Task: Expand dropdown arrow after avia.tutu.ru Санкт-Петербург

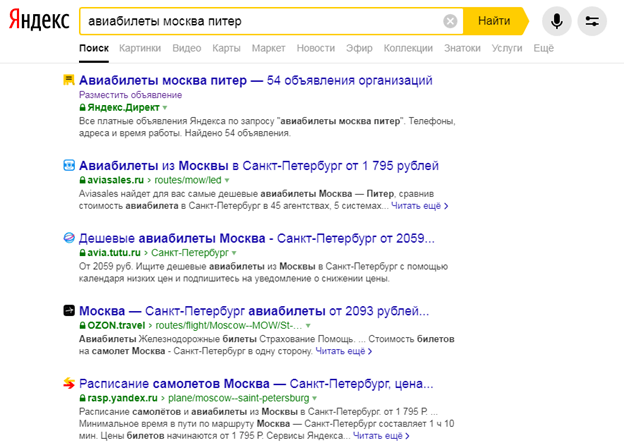Action: click(234, 253)
